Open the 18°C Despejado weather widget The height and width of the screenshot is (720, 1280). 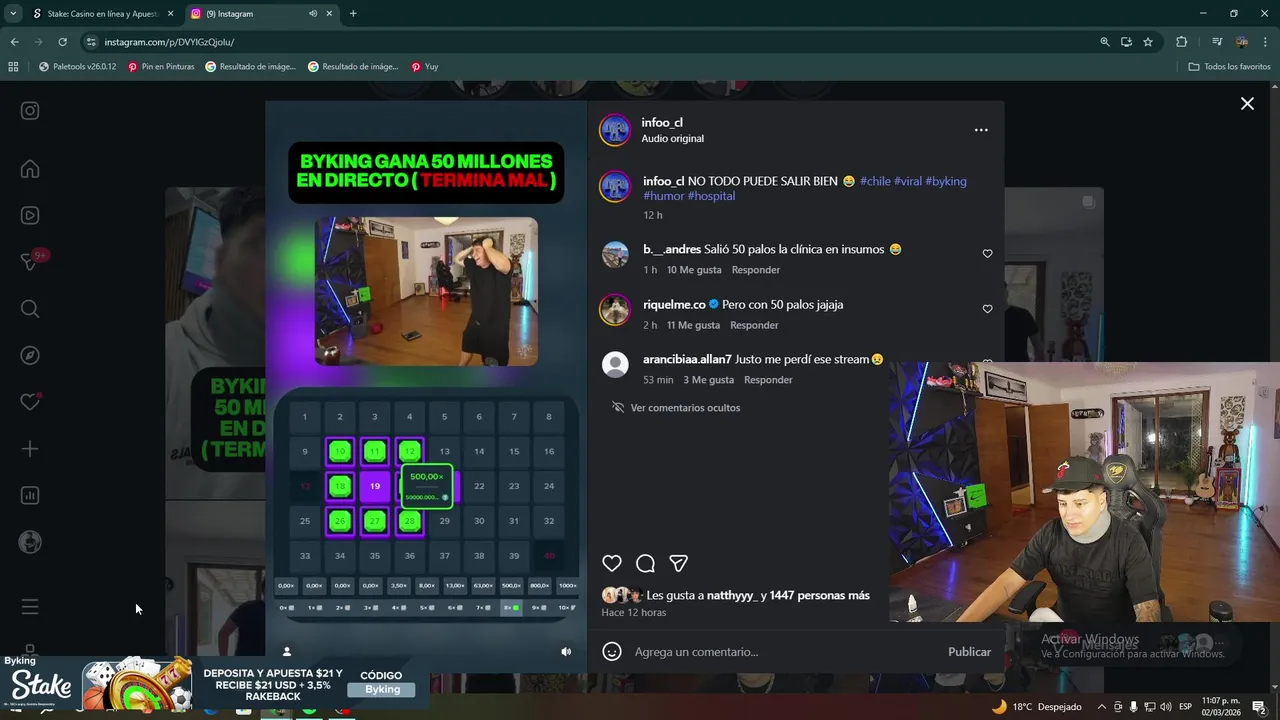pyautogui.click(x=1036, y=707)
